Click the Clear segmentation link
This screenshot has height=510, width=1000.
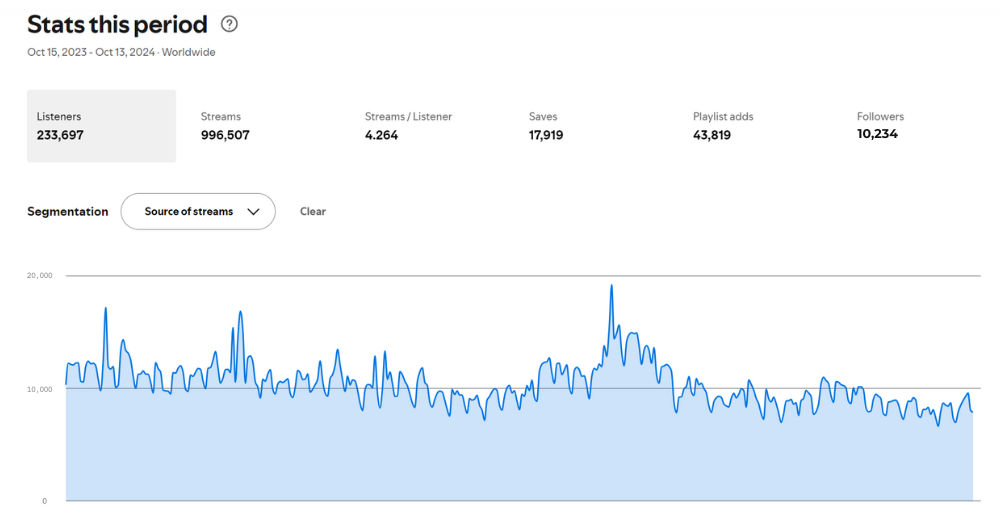click(x=313, y=212)
